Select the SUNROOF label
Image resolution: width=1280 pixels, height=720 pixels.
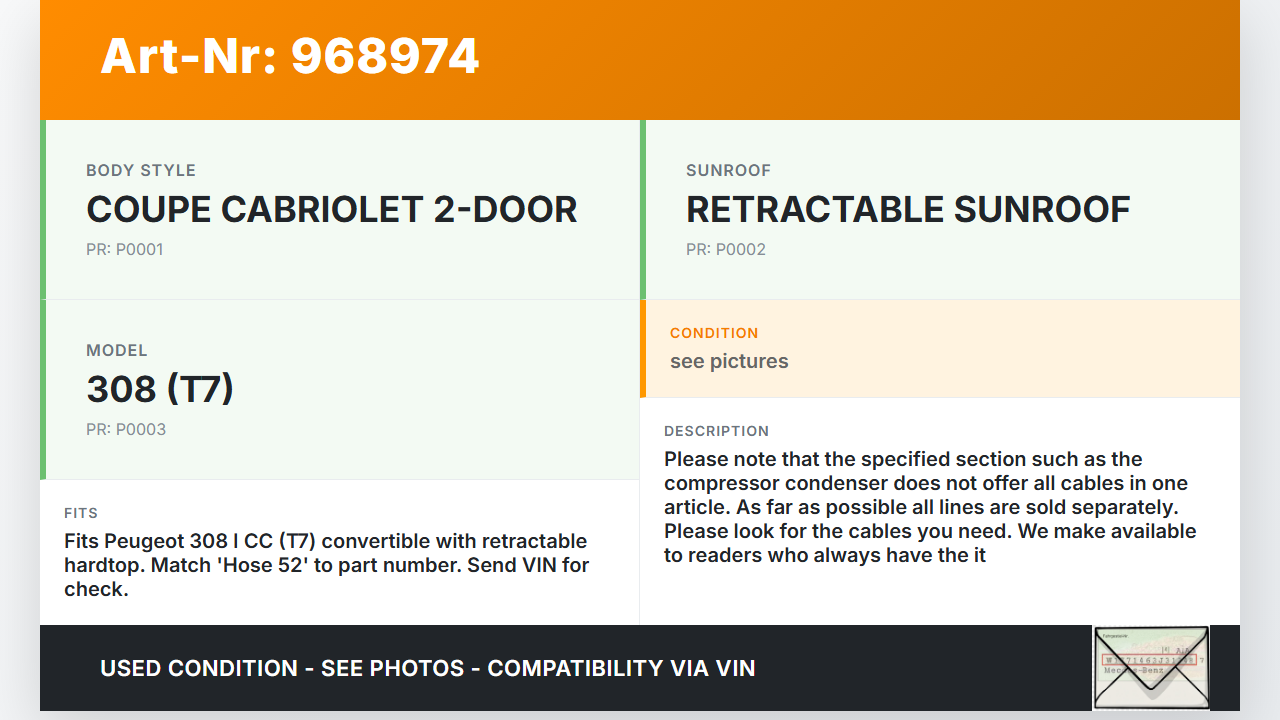pos(728,170)
